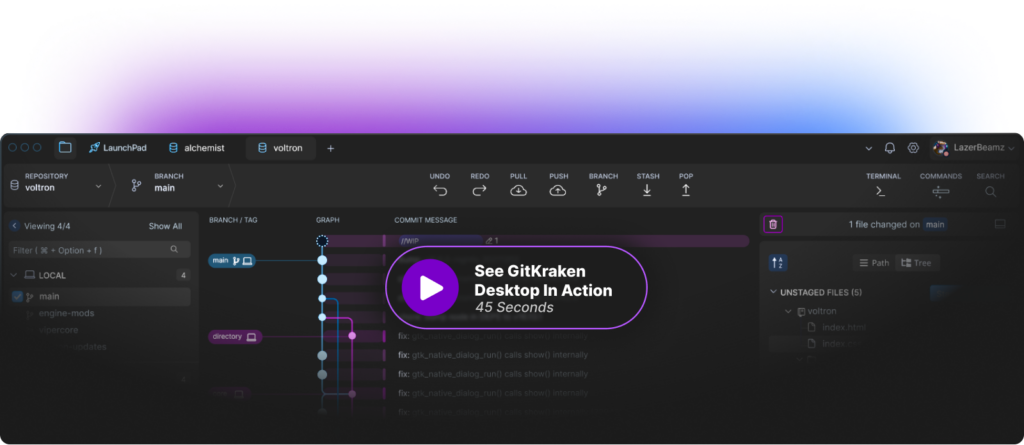Click the Redo arrow icon
The image size is (1024, 445).
479,190
